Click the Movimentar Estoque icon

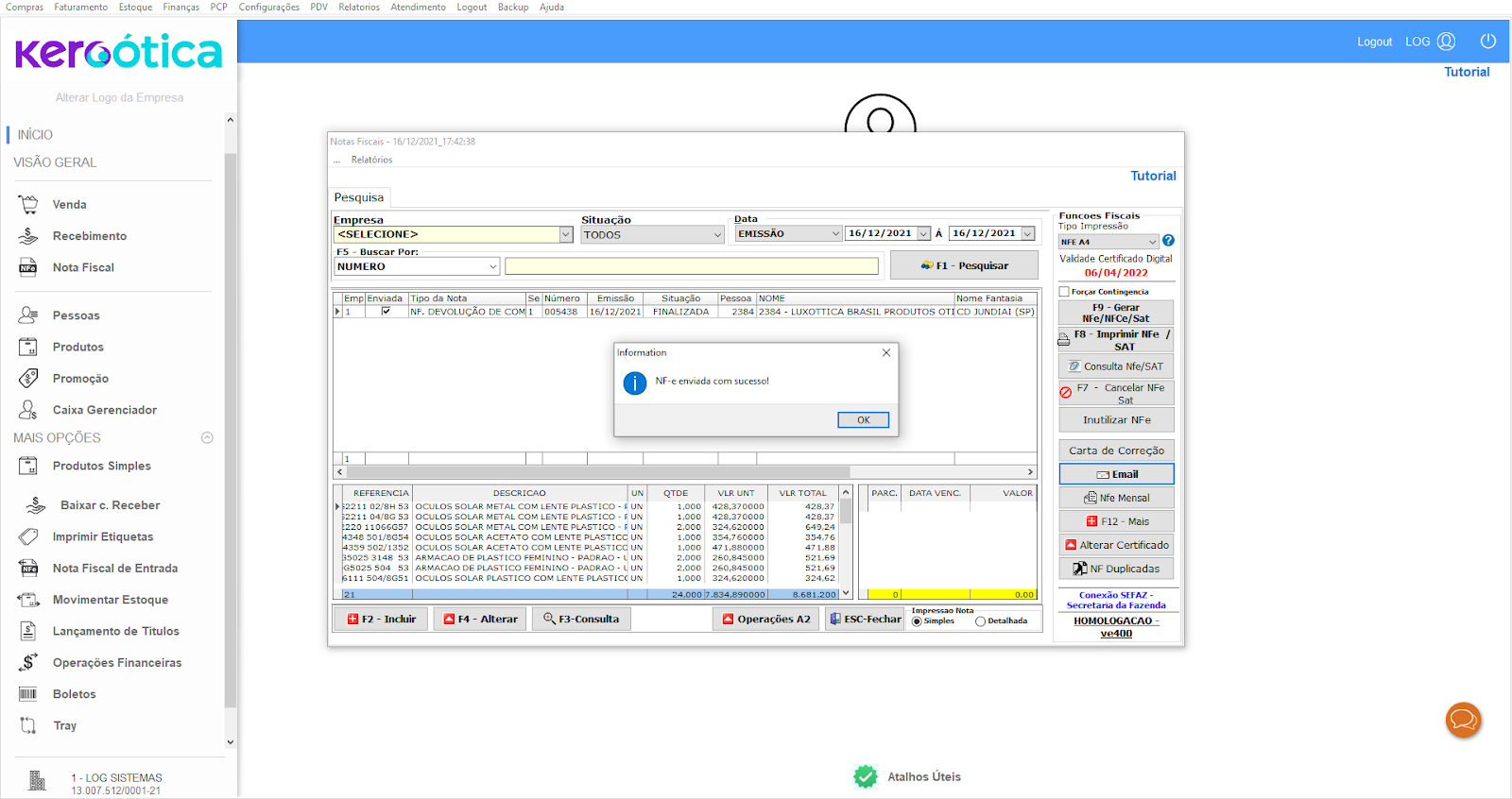28,600
